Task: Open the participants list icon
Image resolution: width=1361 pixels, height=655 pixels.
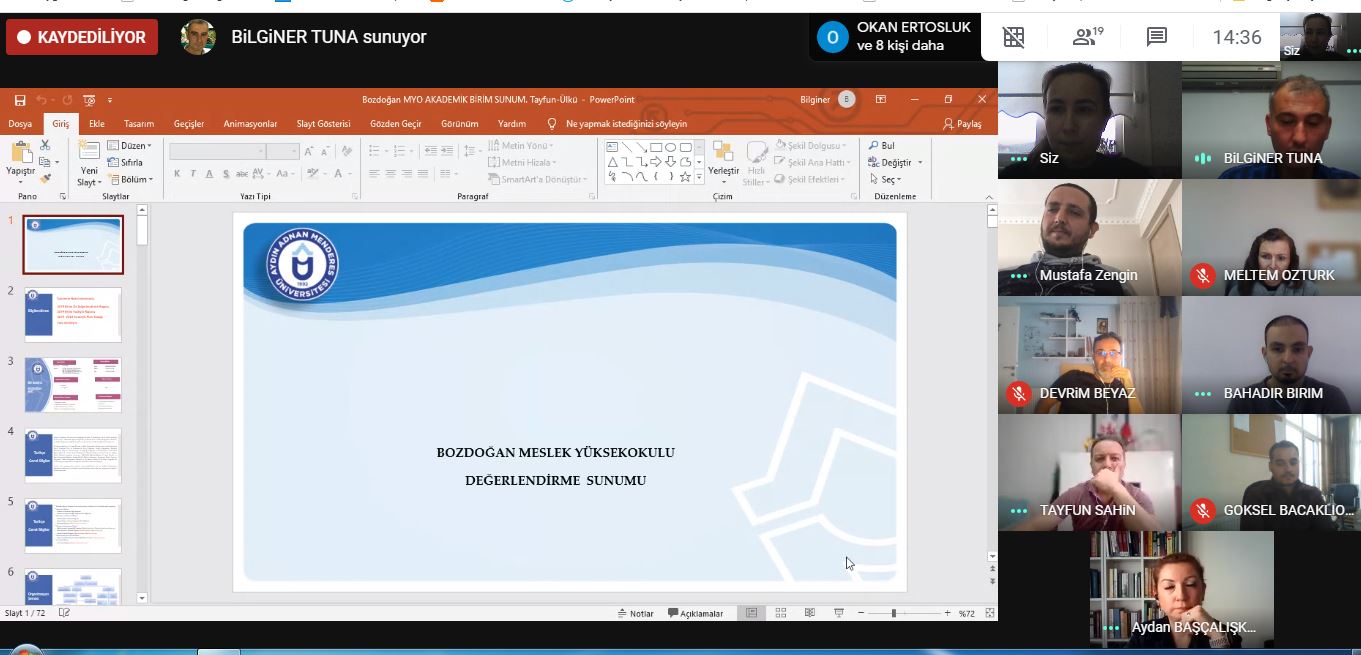Action: [1087, 38]
